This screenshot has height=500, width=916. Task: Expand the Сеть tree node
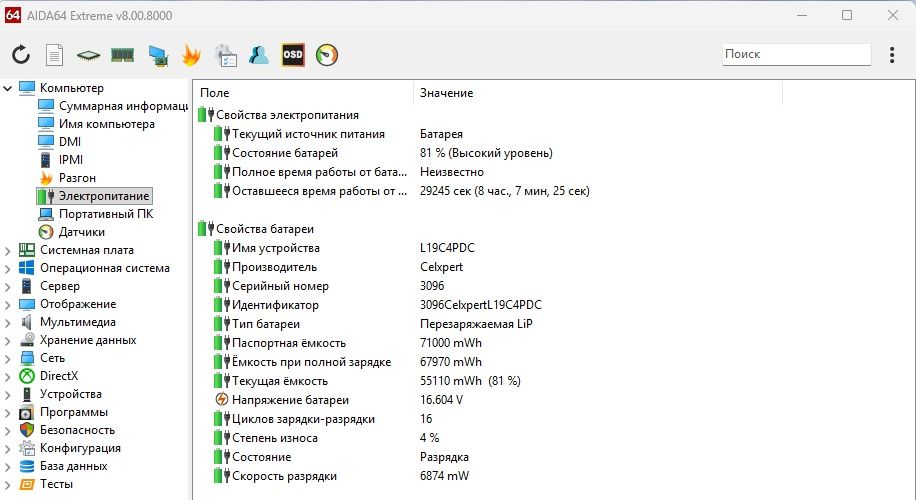(8, 359)
